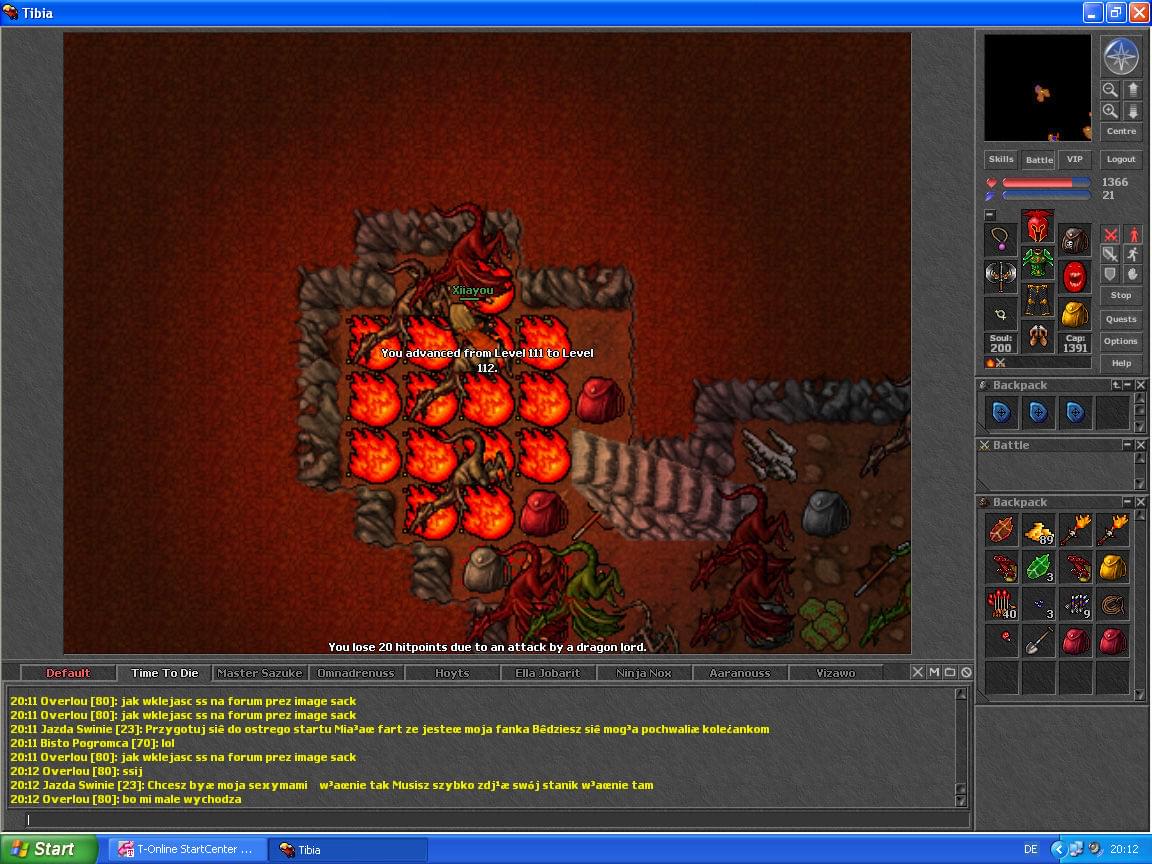Select the red demon shield

coord(1075,276)
